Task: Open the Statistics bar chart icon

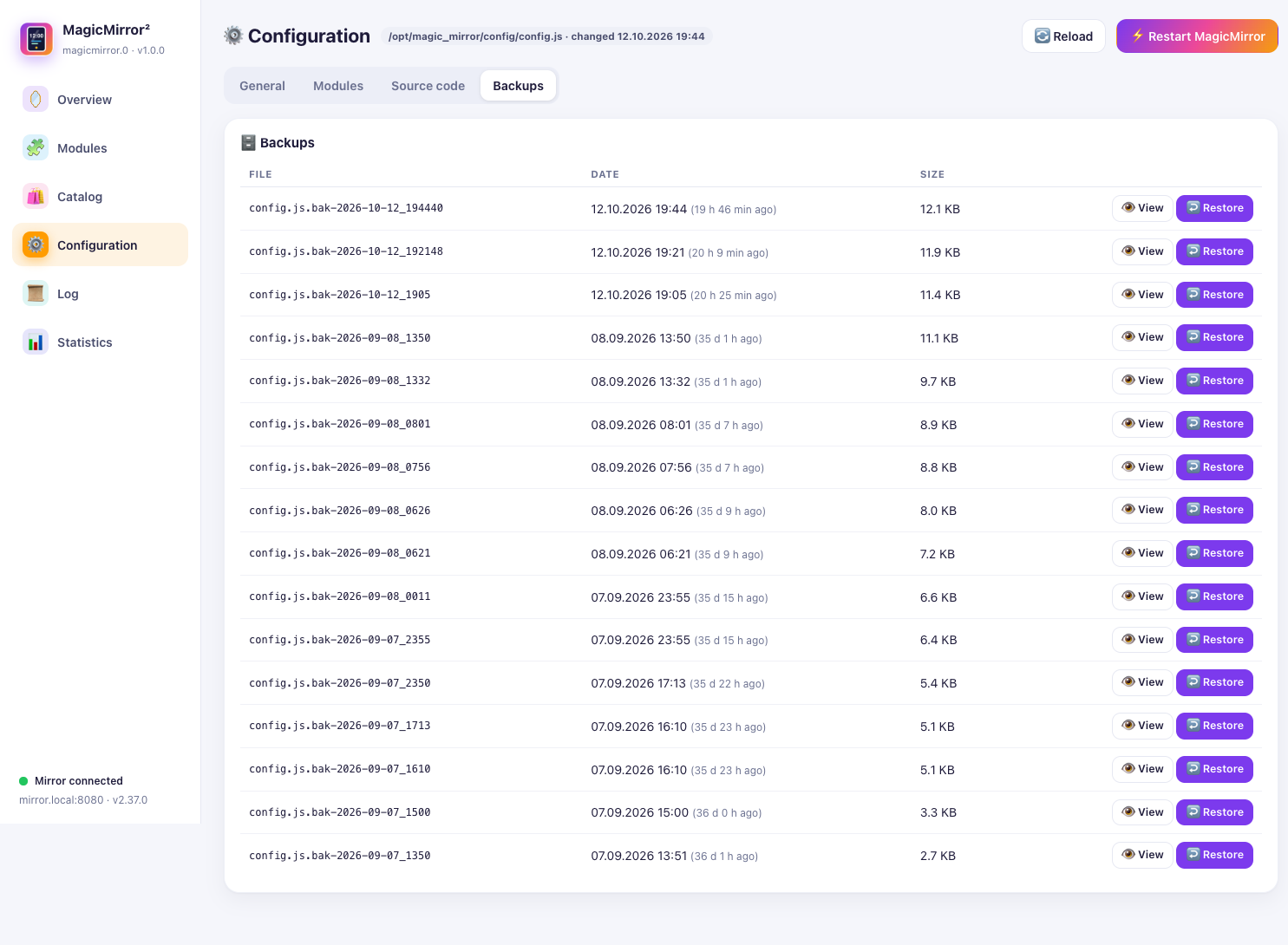Action: pyautogui.click(x=36, y=342)
